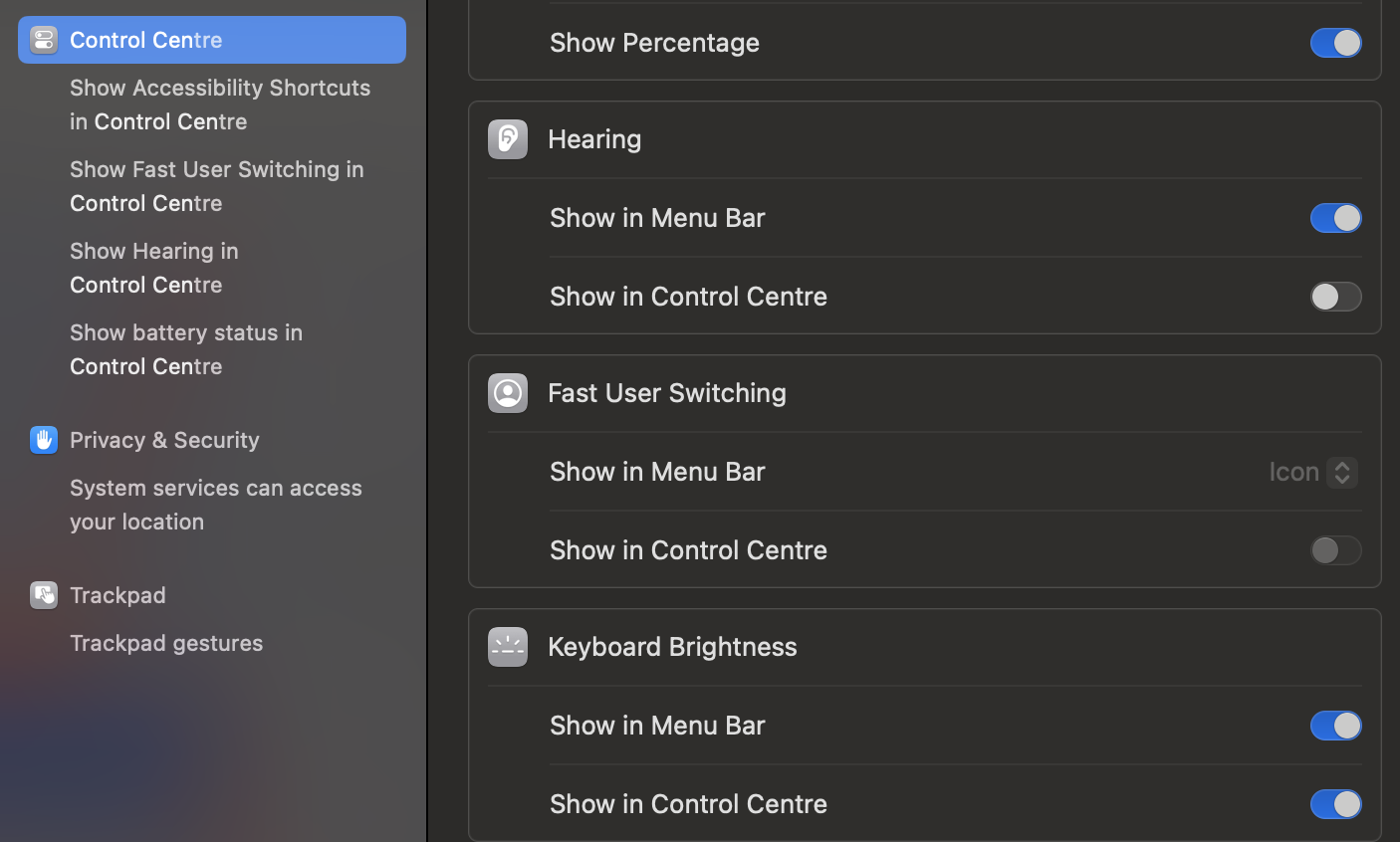Enable Hearing Show in Control Centre

(x=1335, y=297)
